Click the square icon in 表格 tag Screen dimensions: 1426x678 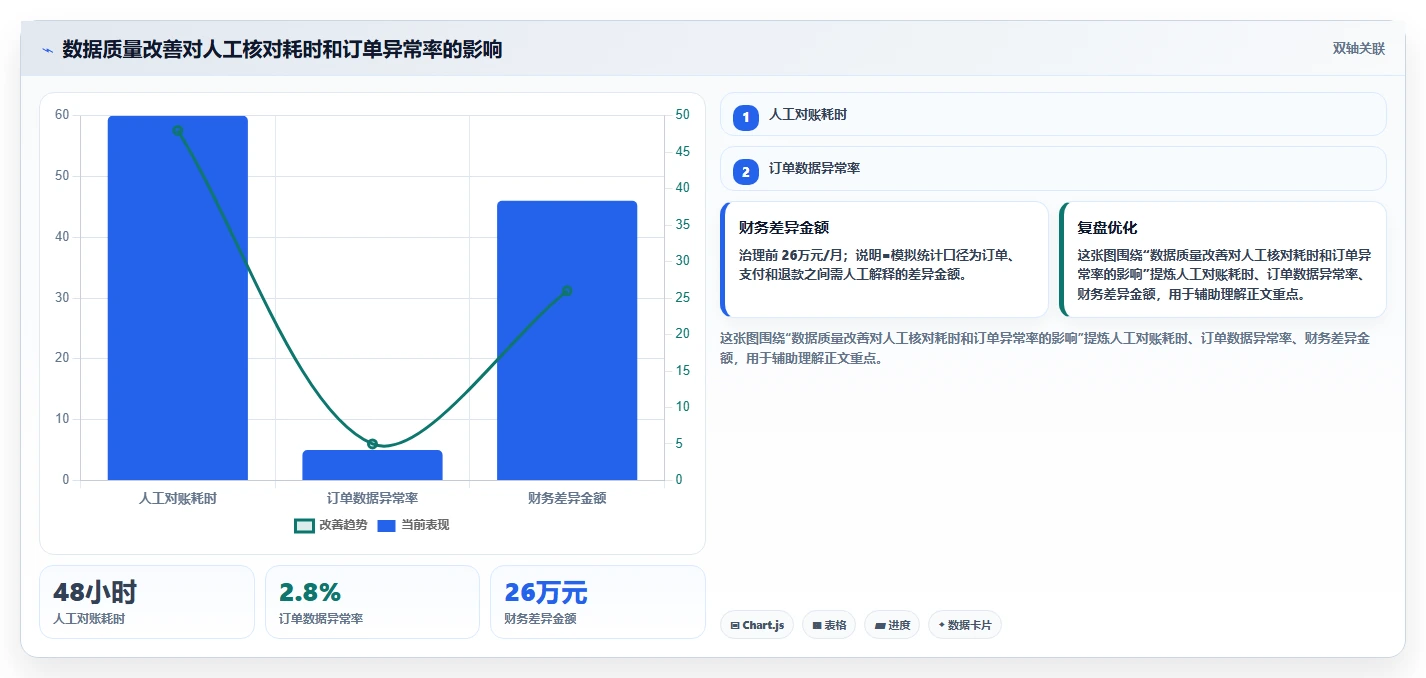pyautogui.click(x=817, y=625)
